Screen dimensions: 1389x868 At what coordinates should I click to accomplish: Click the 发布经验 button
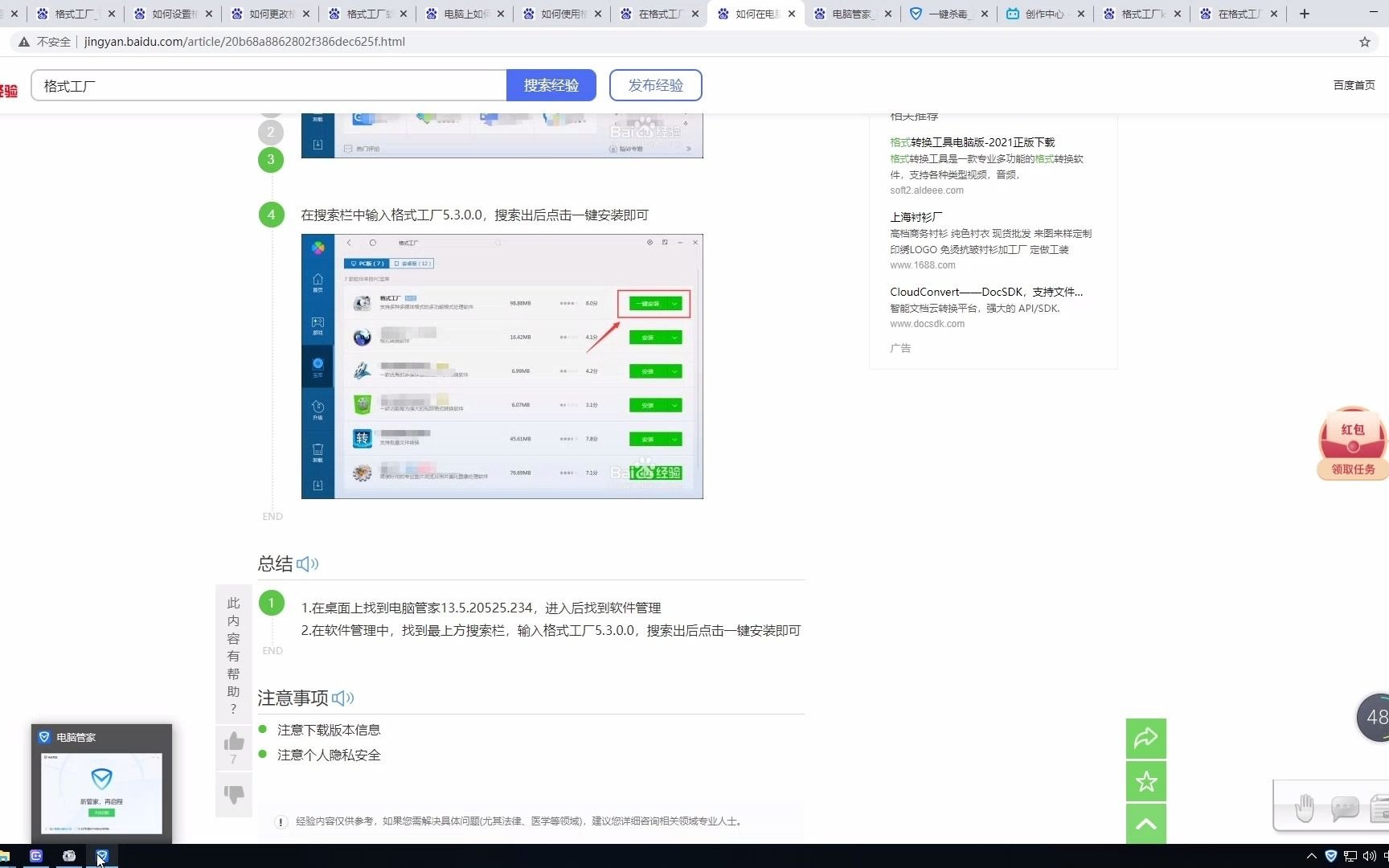[656, 85]
